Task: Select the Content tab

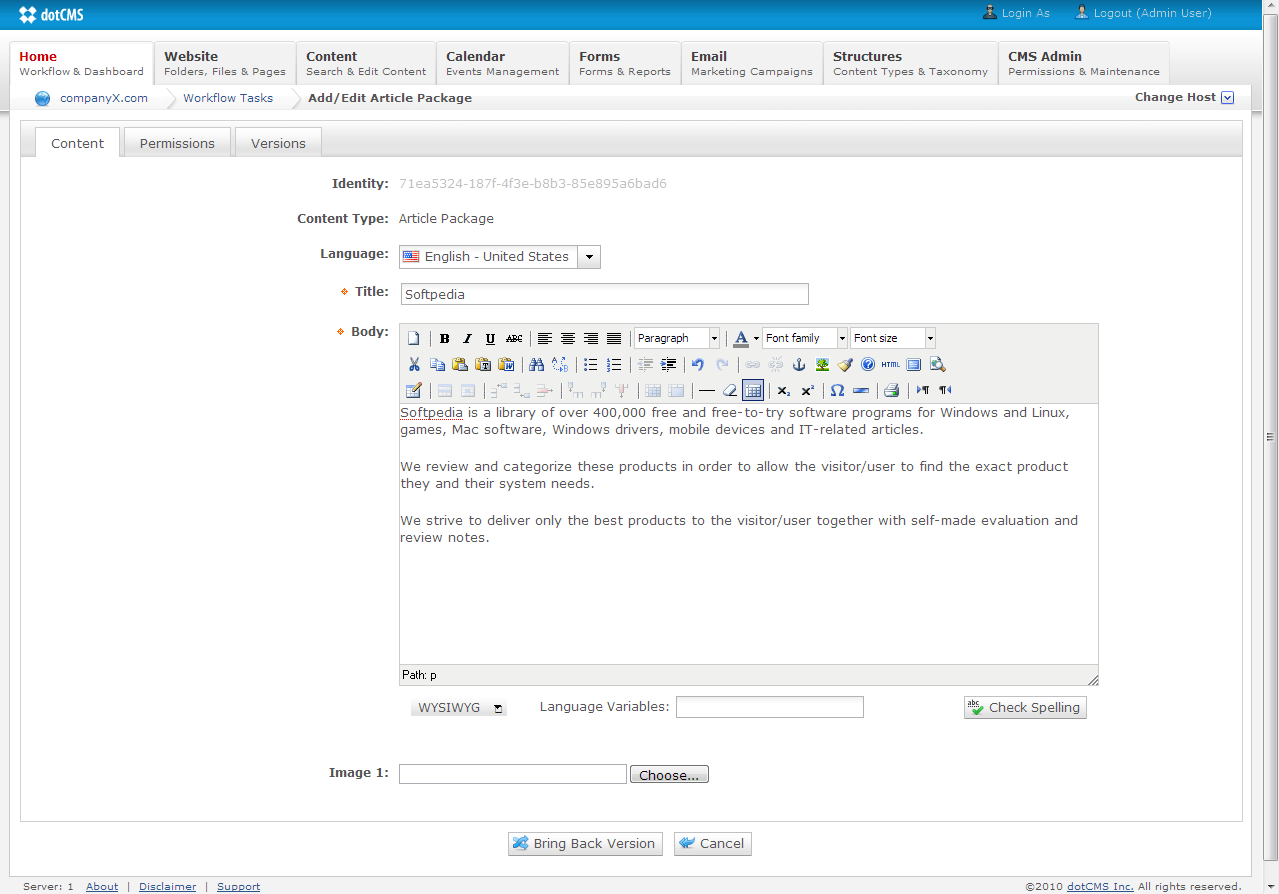Action: click(x=77, y=143)
